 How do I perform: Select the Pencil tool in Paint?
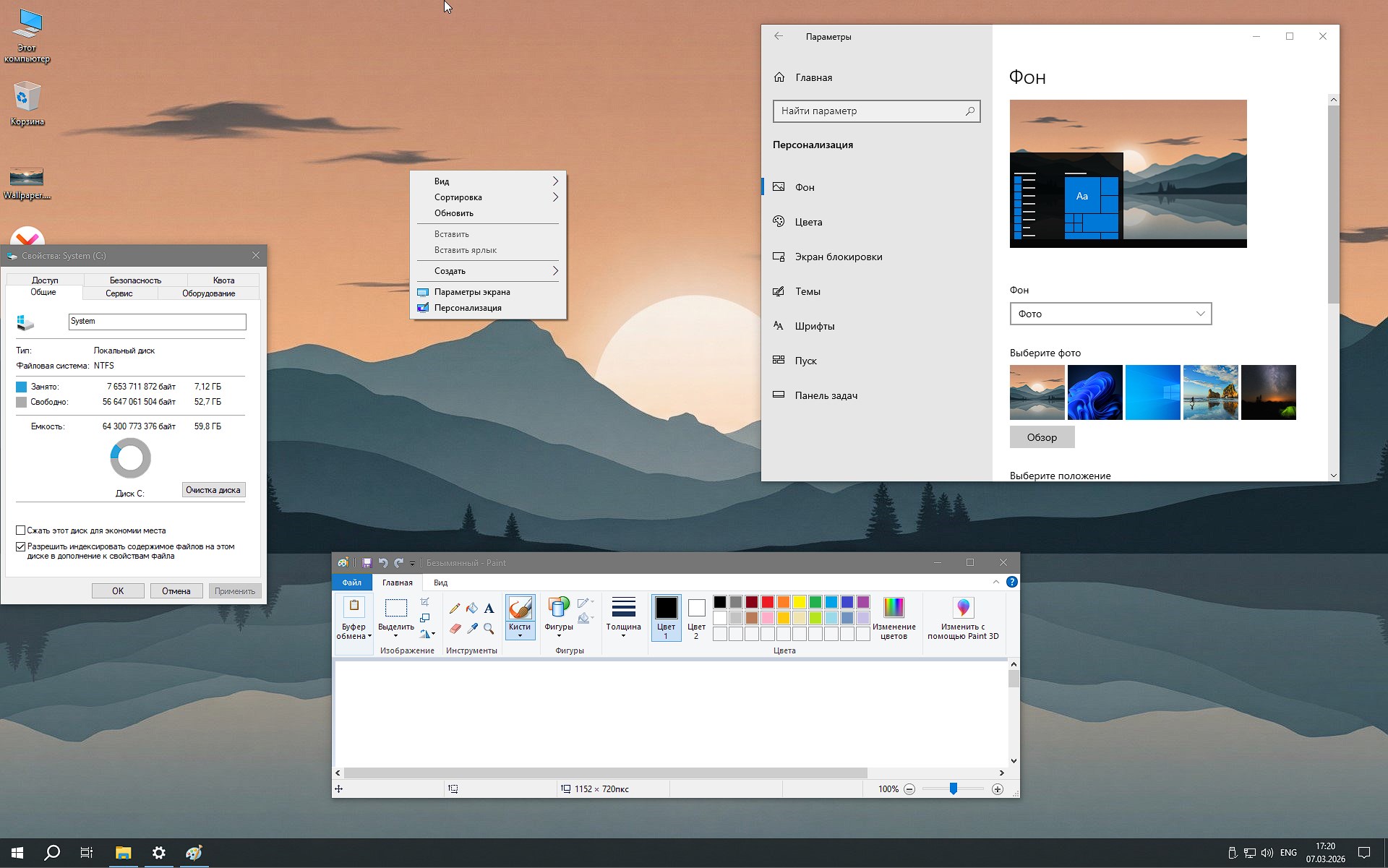pos(455,609)
